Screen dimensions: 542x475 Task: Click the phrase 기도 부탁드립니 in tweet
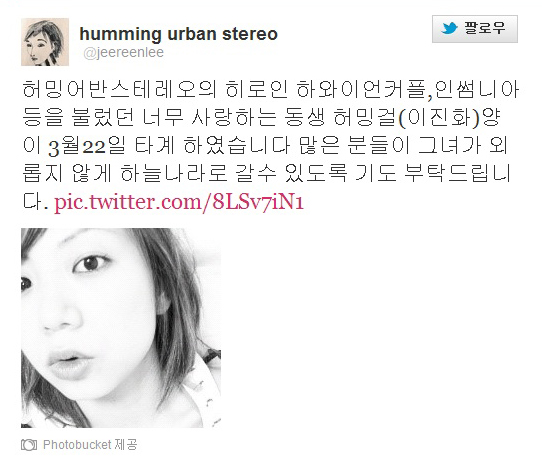coord(433,173)
